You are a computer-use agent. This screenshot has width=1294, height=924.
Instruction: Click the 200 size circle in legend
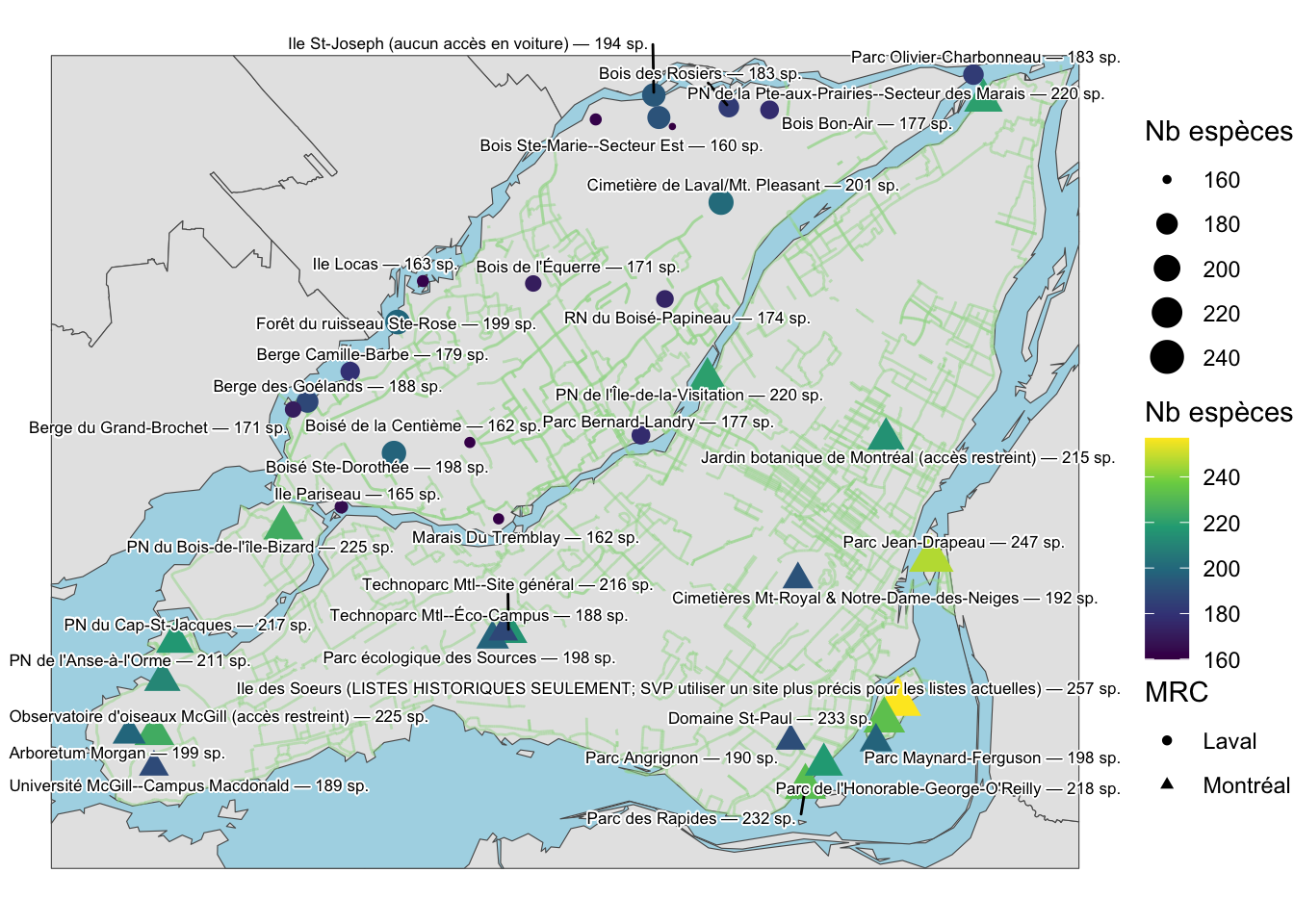point(1167,269)
